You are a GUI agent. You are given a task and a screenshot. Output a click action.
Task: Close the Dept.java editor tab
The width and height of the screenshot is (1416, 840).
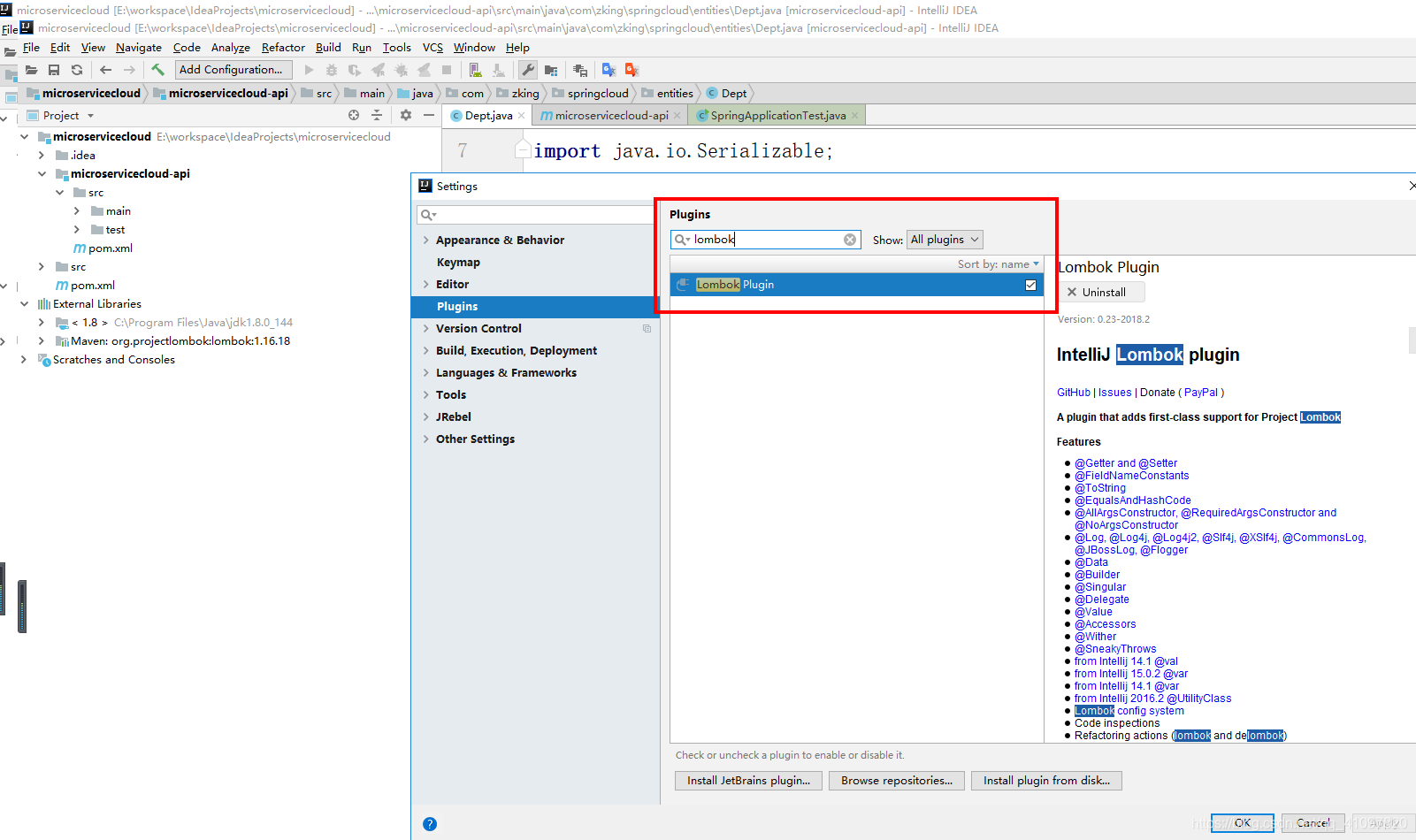(x=522, y=116)
